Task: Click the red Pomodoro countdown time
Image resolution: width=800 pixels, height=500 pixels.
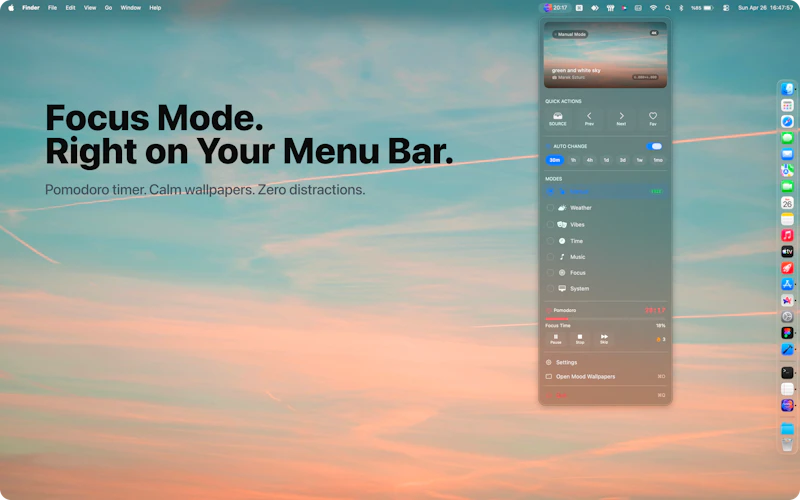Action: 655,310
